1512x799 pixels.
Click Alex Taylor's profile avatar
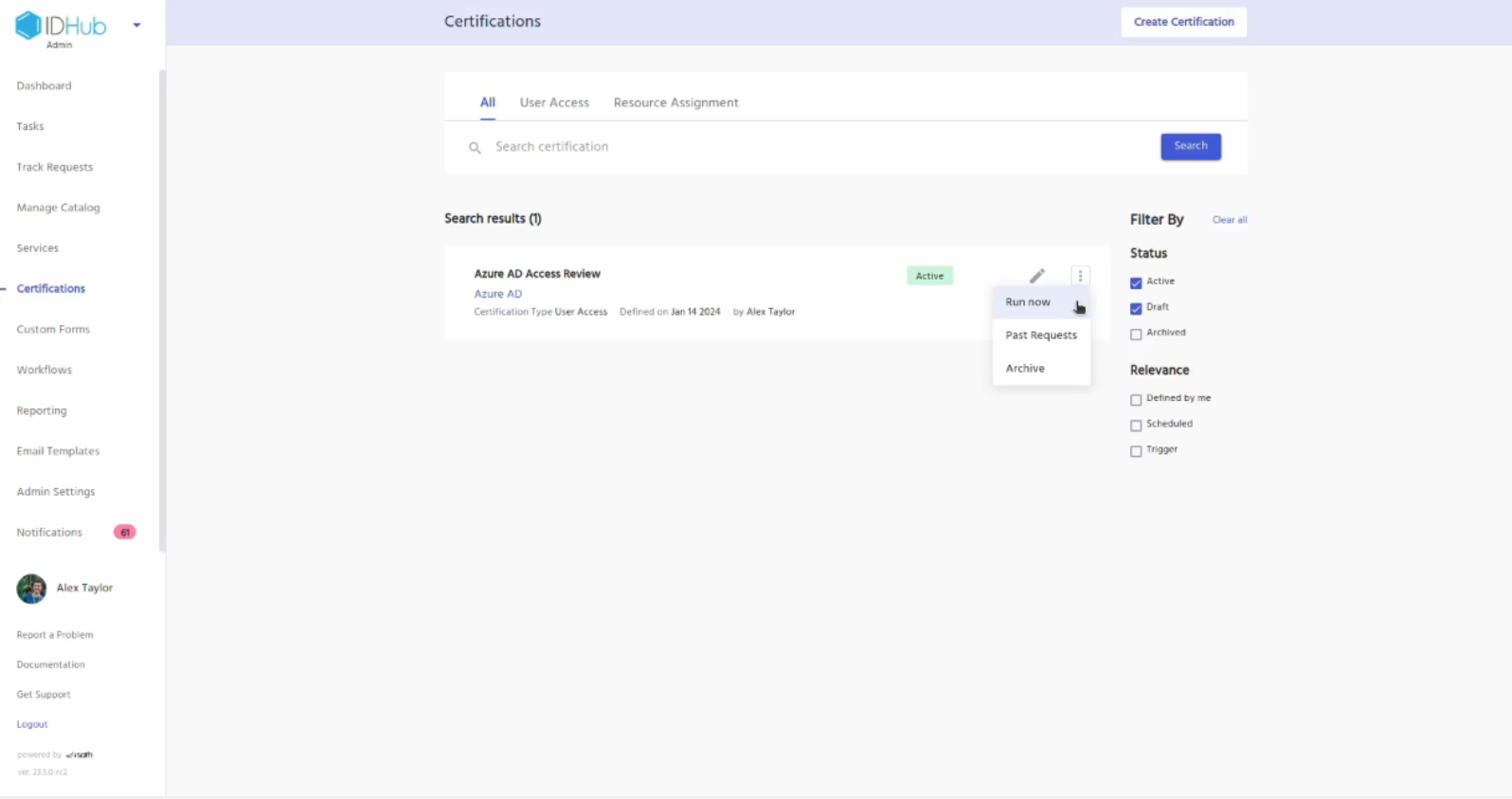[x=31, y=589]
